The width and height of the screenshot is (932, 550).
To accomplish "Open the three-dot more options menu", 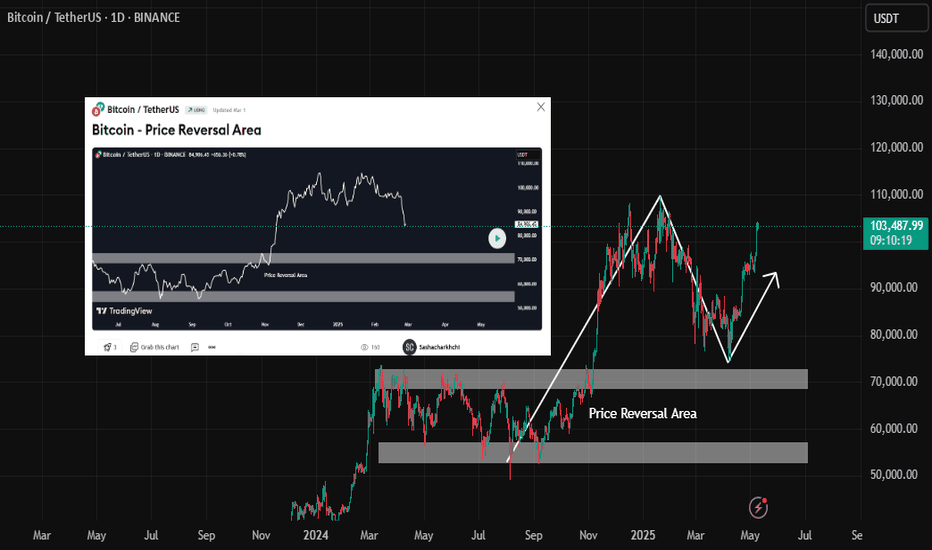I will click(212, 347).
